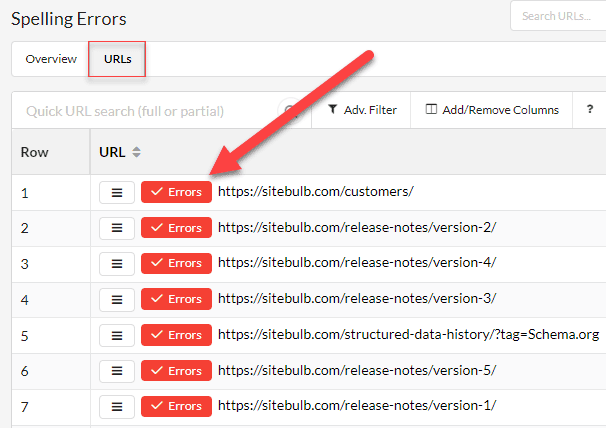Click the question mark help icon
This screenshot has height=428, width=606.
click(x=590, y=110)
